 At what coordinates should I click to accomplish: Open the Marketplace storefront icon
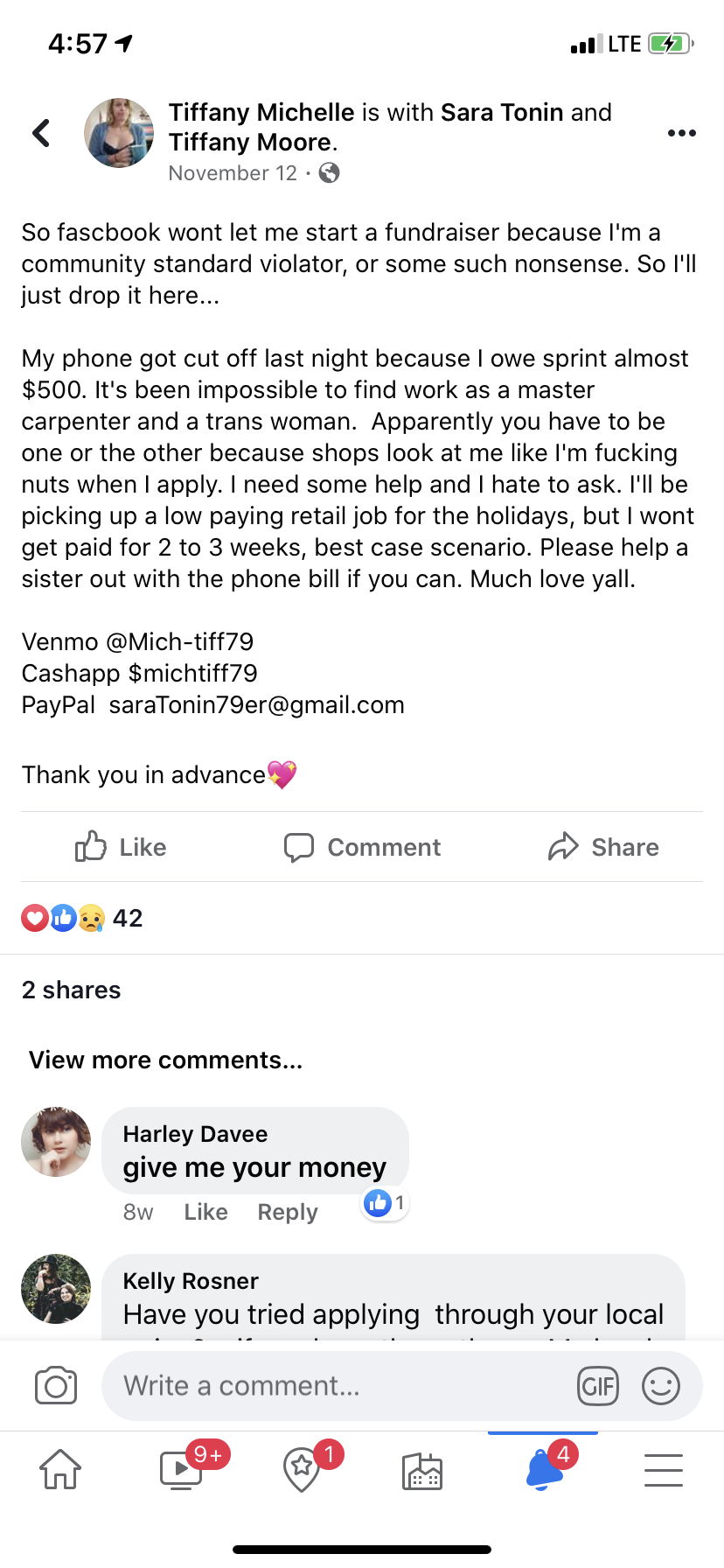tap(422, 1470)
